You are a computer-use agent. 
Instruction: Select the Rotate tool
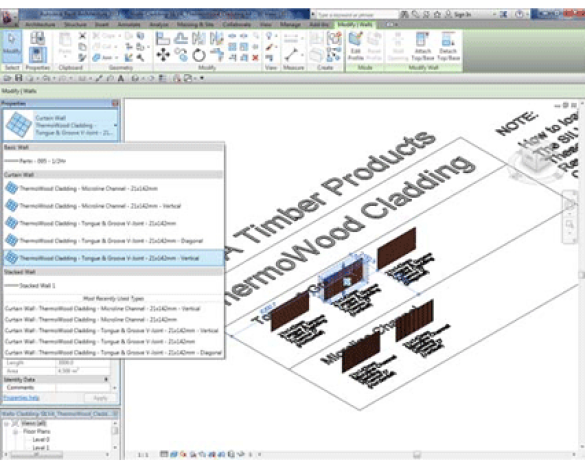click(x=199, y=56)
